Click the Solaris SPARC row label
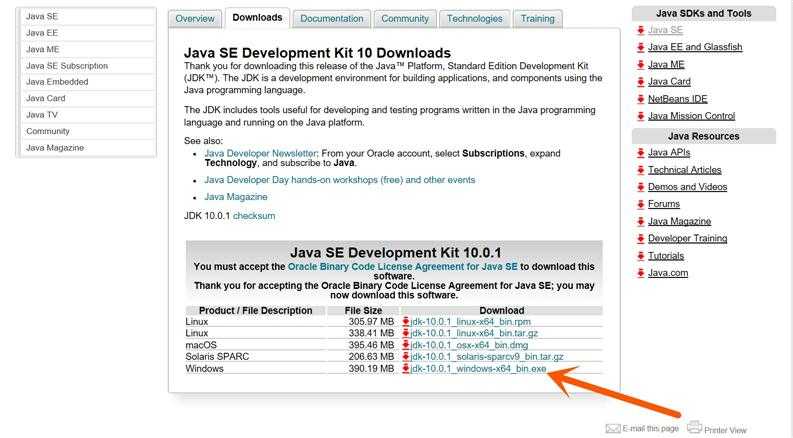Image resolution: width=793 pixels, height=438 pixels. 217,357
